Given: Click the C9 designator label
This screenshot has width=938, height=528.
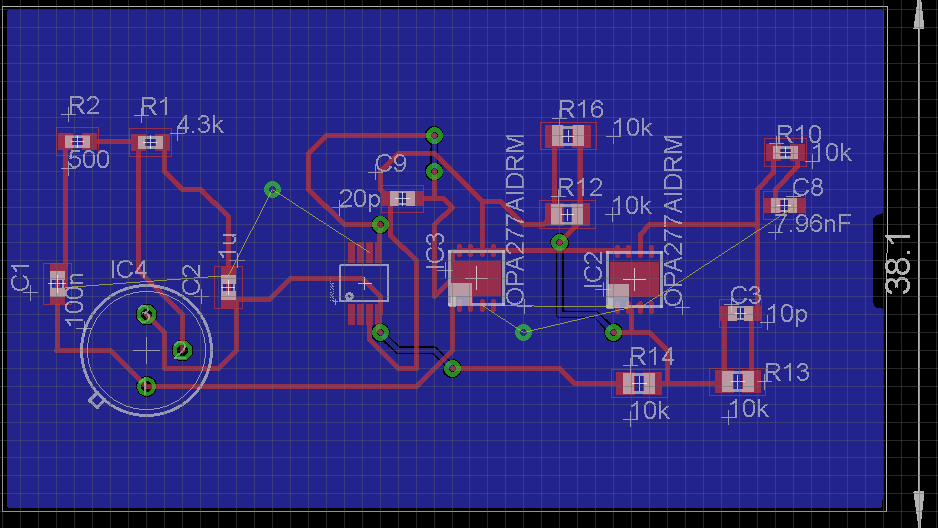Looking at the screenshot, I should (391, 163).
